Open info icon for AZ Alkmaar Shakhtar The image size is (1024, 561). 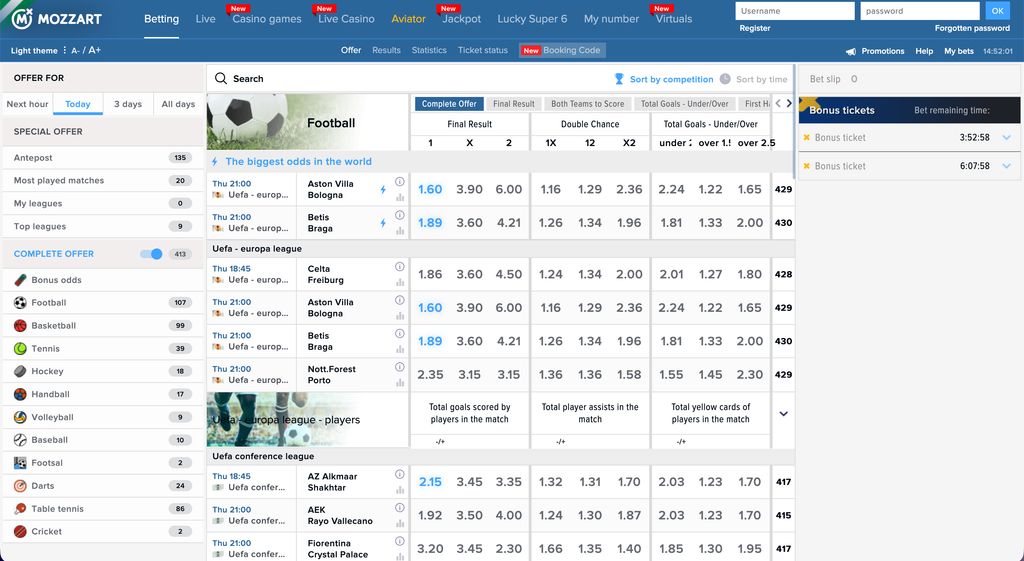(400, 474)
